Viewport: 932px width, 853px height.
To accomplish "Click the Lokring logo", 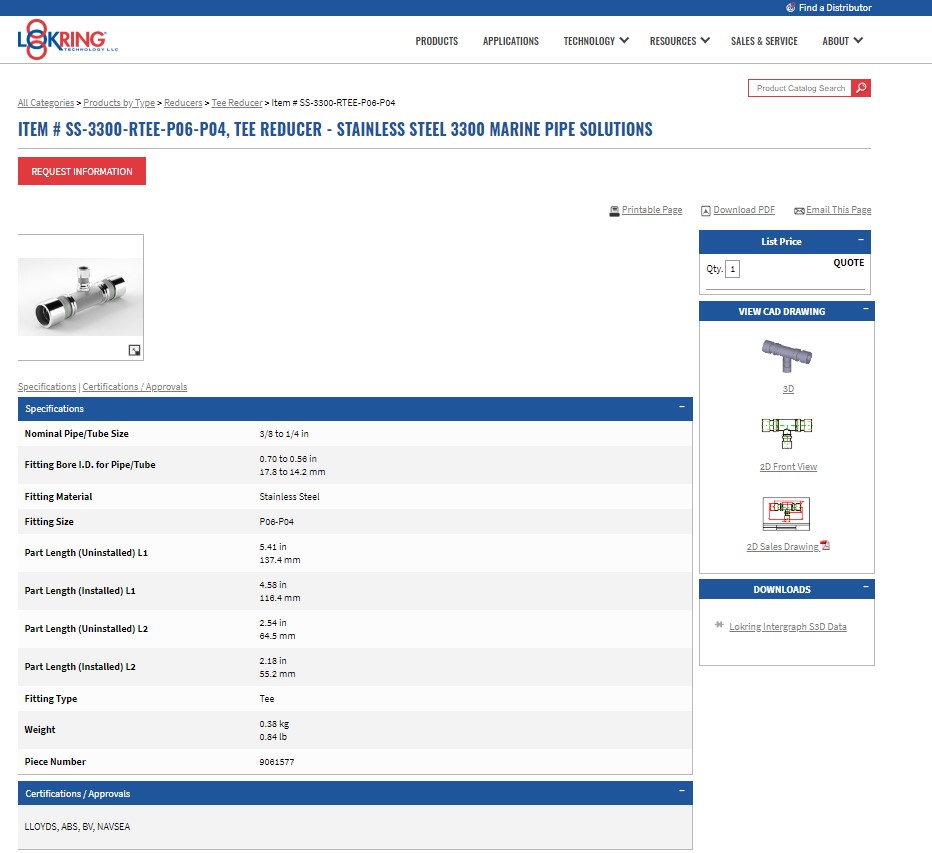I will [68, 39].
